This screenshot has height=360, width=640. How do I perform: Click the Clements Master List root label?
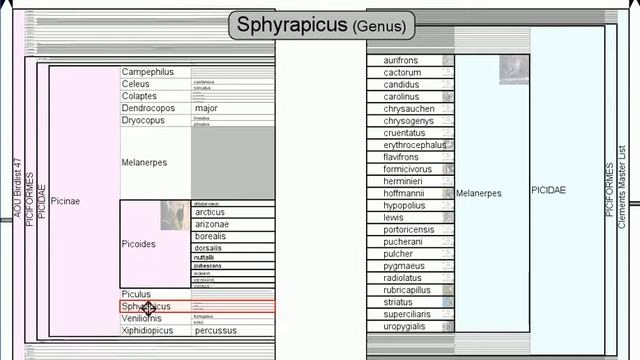point(622,187)
